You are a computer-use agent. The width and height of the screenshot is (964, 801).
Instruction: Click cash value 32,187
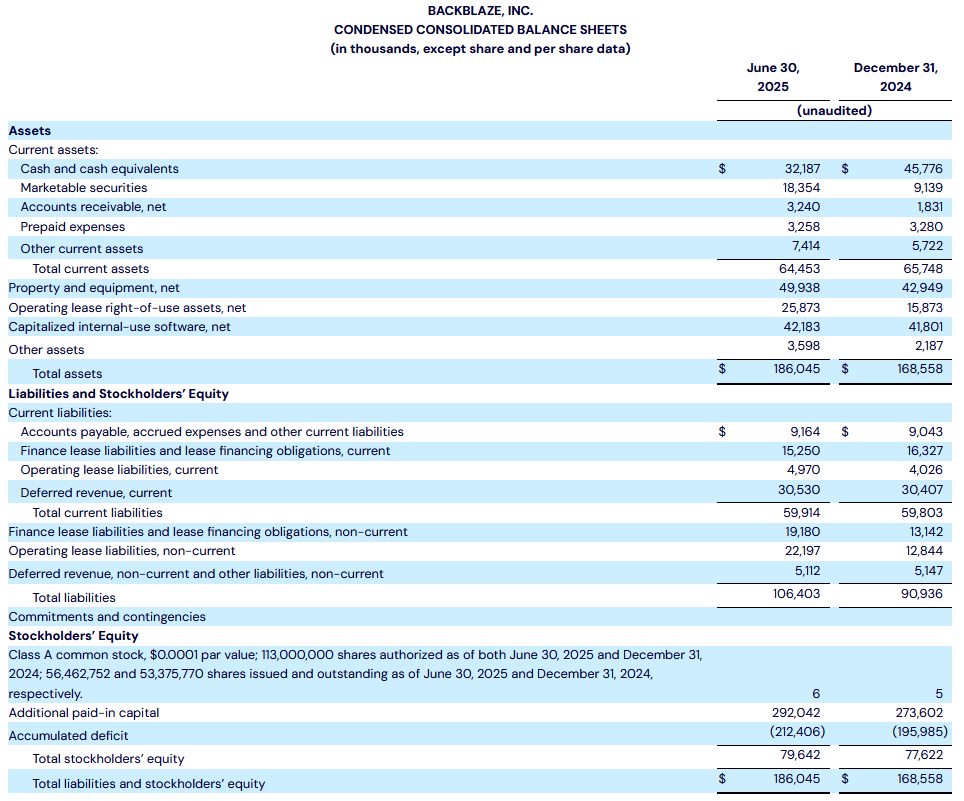pyautogui.click(x=802, y=168)
